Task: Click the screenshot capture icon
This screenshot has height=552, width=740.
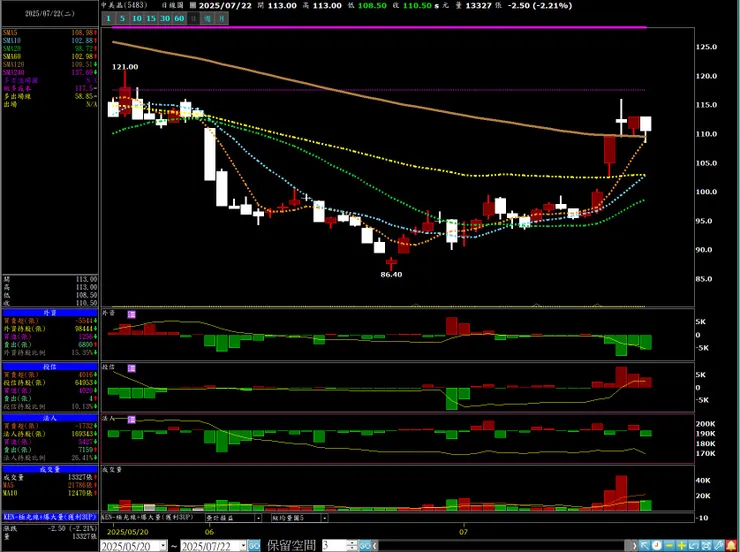Action: (x=706, y=545)
